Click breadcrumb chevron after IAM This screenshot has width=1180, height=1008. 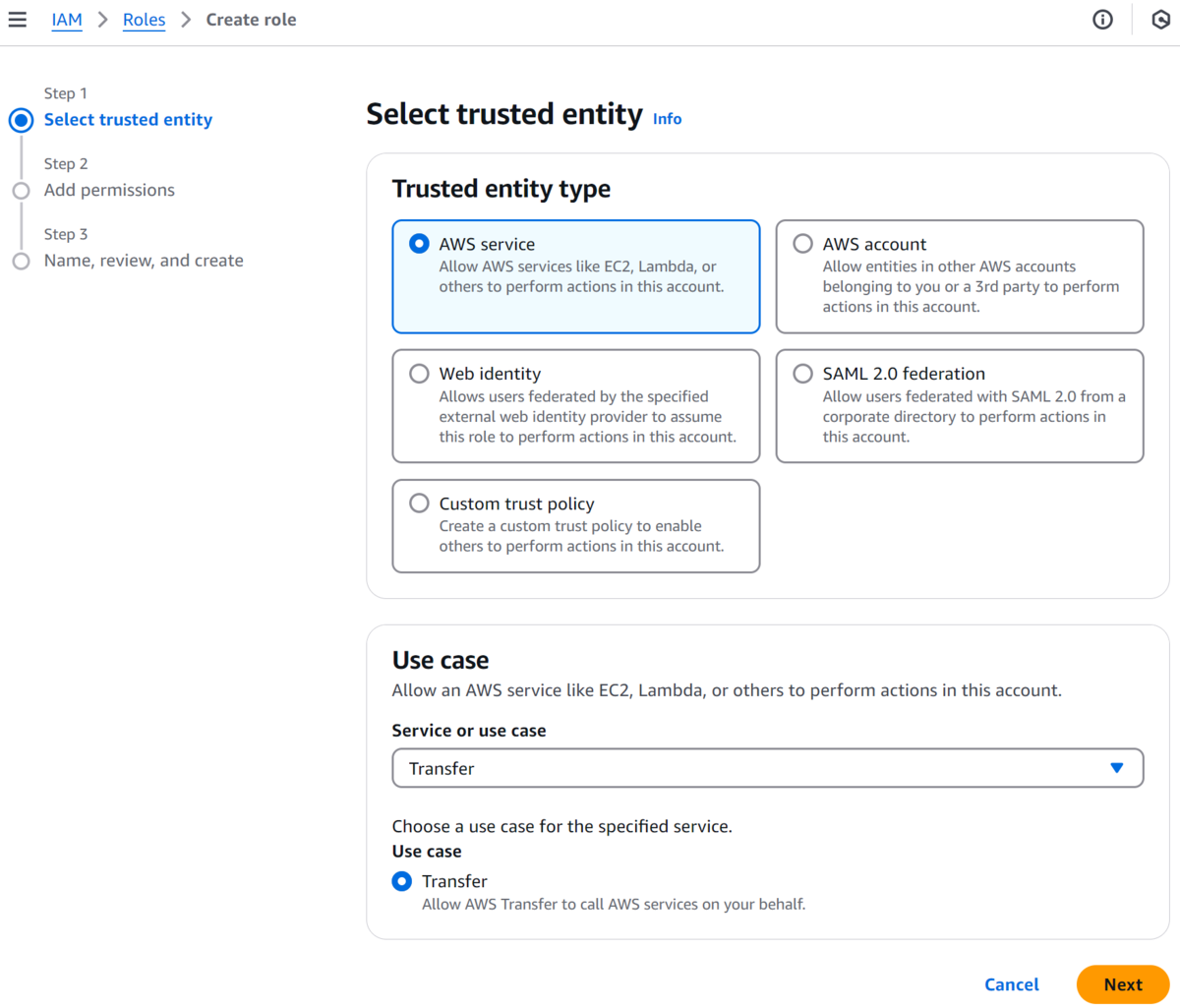[102, 20]
